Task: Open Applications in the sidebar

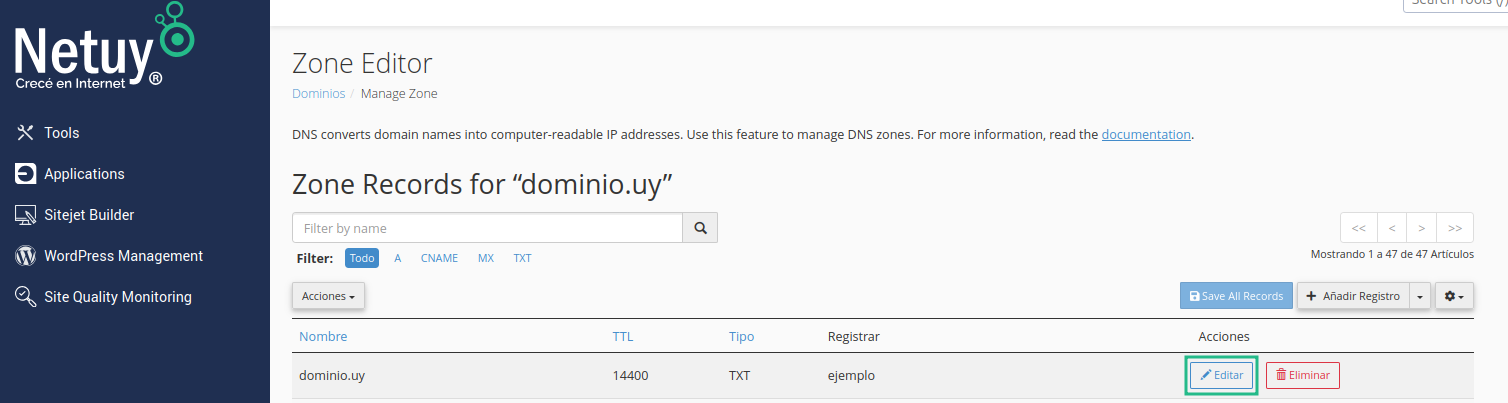Action: click(84, 174)
